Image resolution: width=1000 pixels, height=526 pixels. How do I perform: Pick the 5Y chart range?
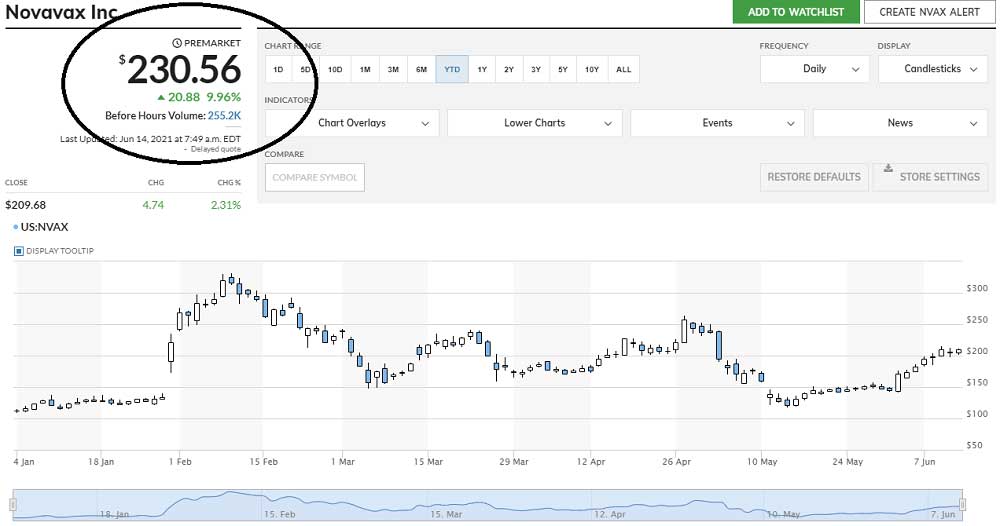click(562, 69)
